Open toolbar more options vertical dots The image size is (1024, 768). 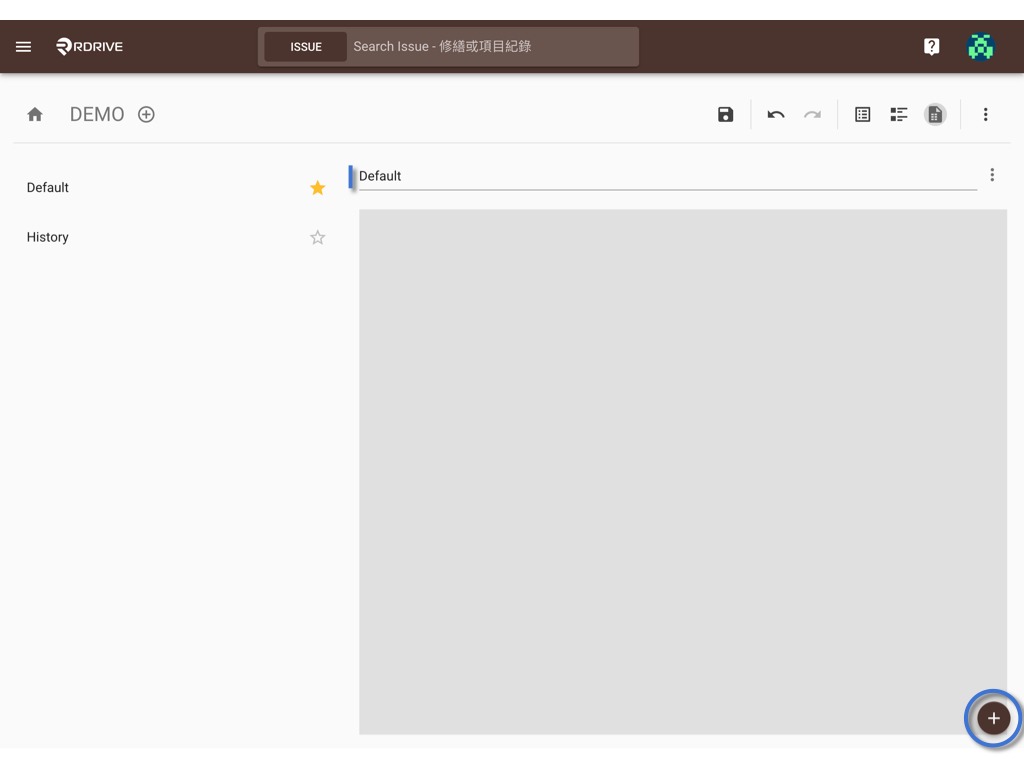click(x=985, y=114)
